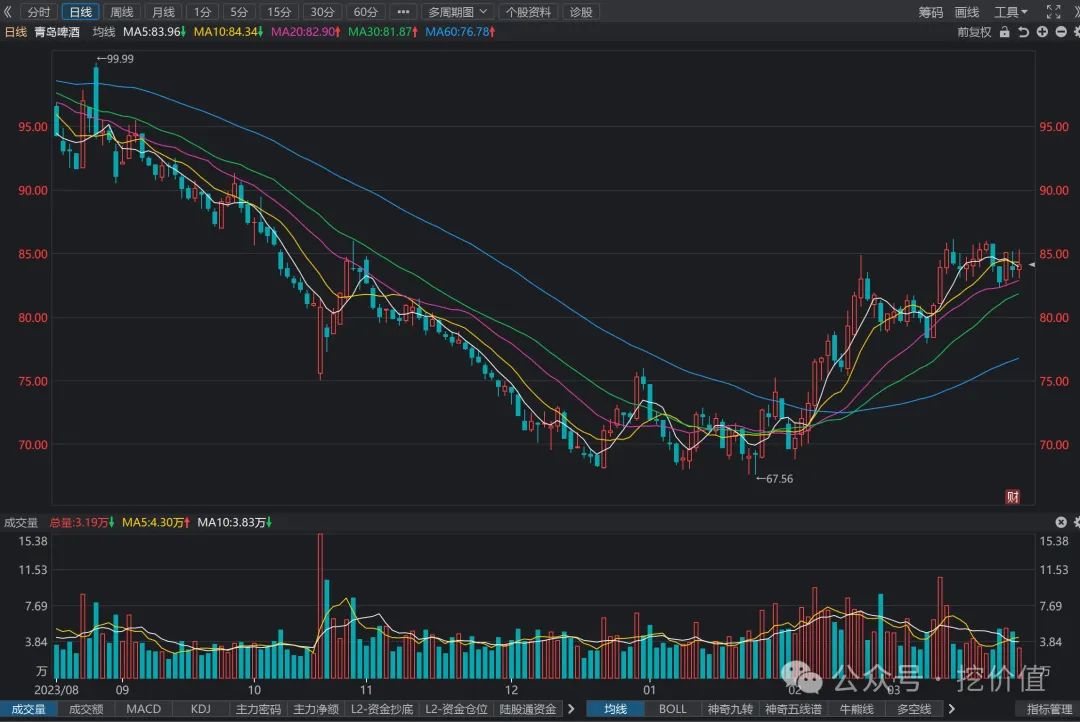This screenshot has width=1080, height=722.
Task: Zoom out chart with minus icon
Action: 1060,32
